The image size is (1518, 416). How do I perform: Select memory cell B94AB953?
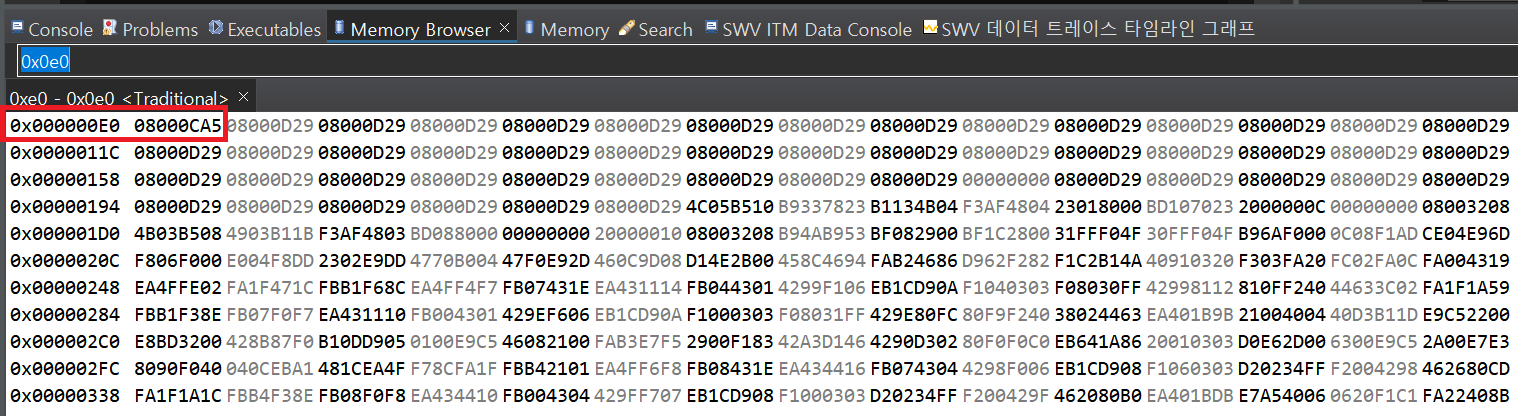[x=822, y=234]
